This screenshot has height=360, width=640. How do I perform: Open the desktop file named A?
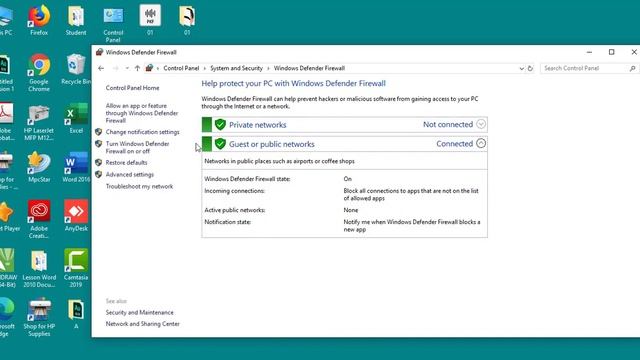point(76,313)
